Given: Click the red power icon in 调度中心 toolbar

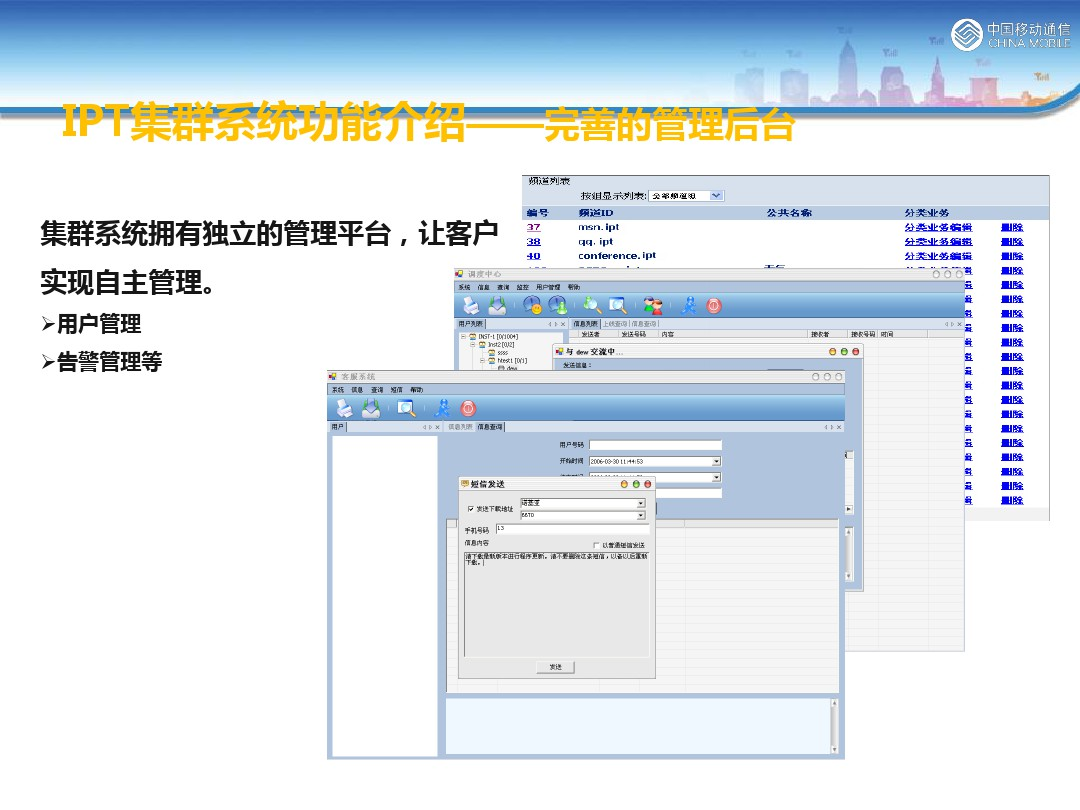Looking at the screenshot, I should pos(714,306).
